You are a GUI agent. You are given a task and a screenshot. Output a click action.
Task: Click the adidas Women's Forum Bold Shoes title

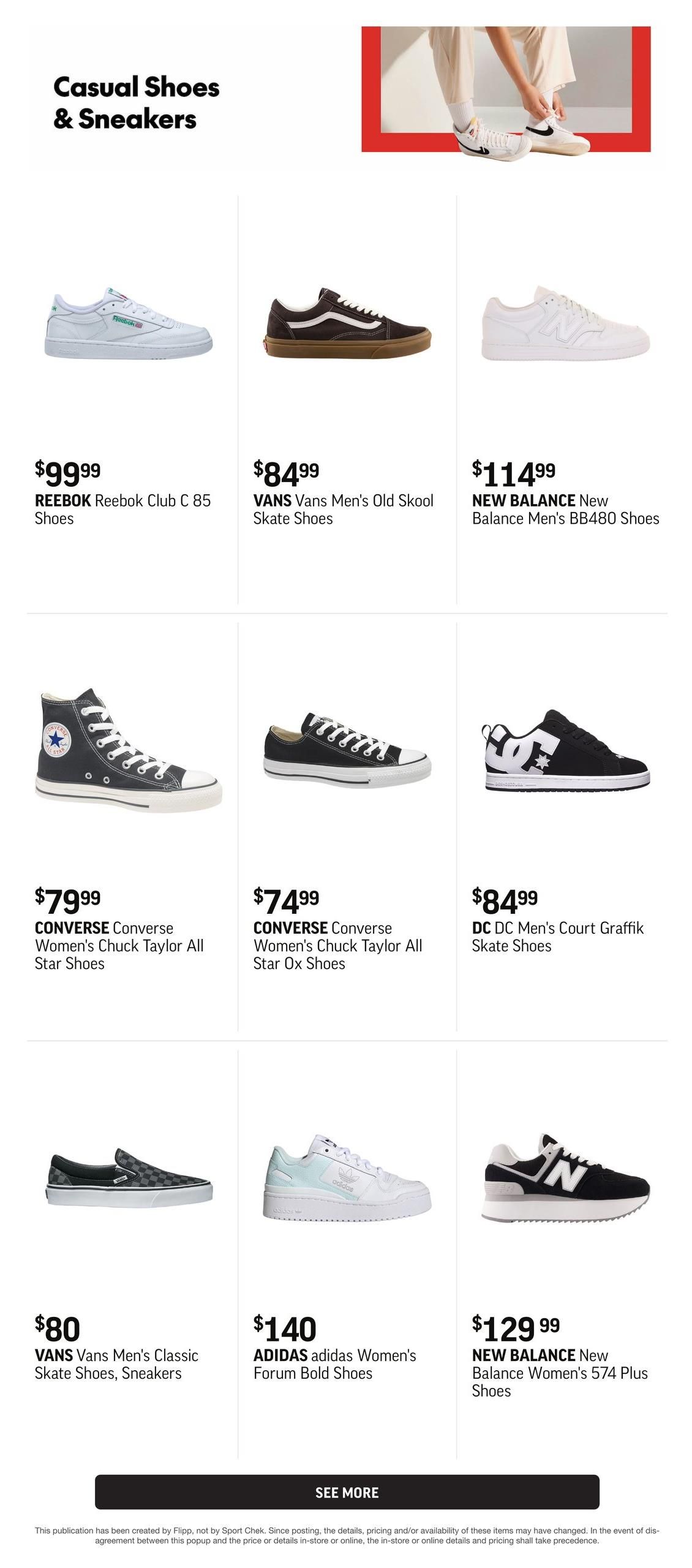pos(335,1364)
